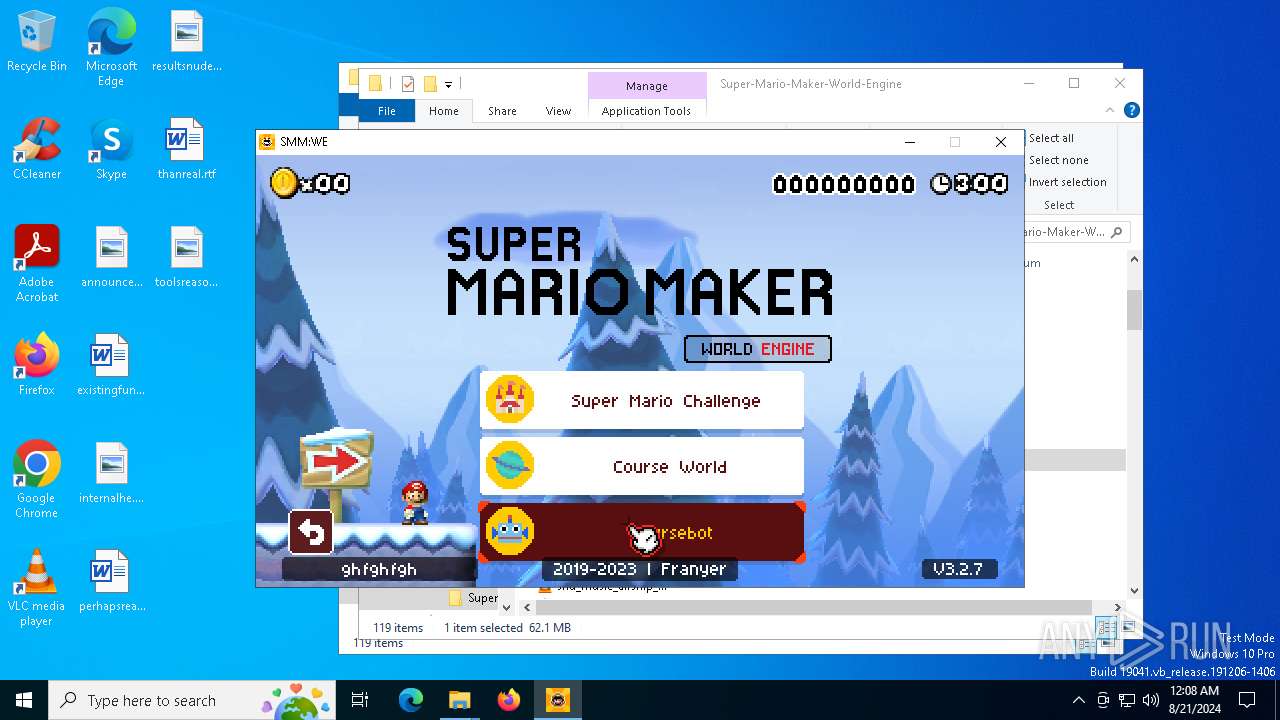This screenshot has height=720, width=1280.
Task: Switch Explorer to details view icon
Action: coord(1106,627)
